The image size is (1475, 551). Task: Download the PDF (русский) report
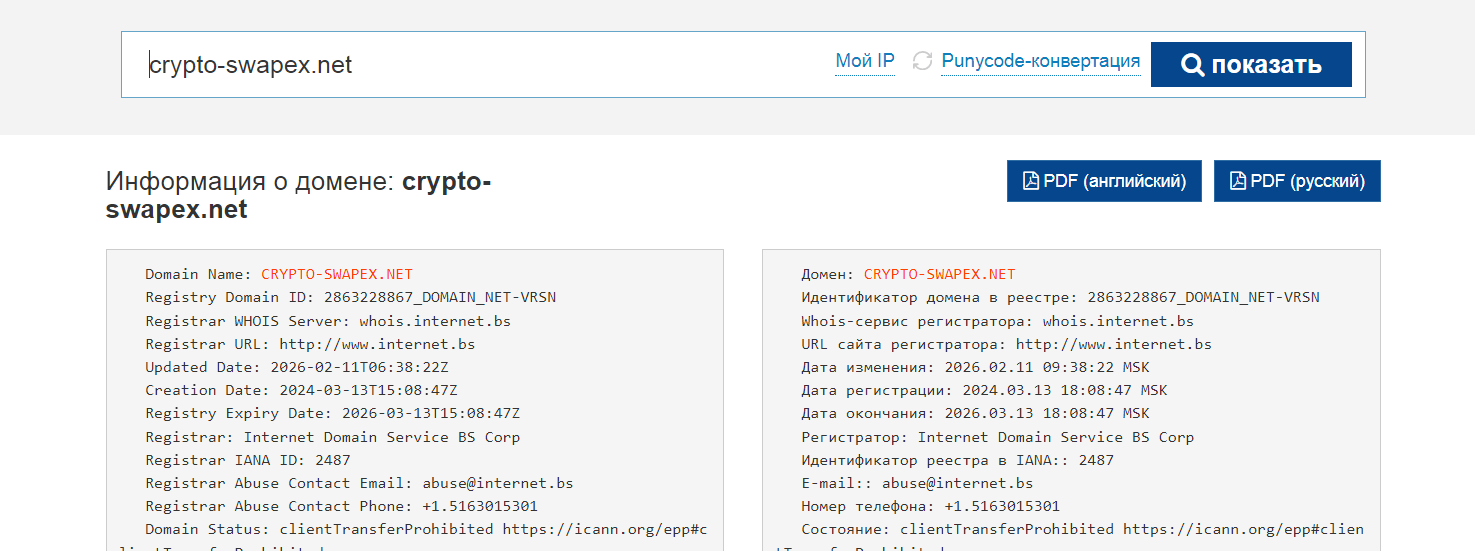pos(1297,181)
